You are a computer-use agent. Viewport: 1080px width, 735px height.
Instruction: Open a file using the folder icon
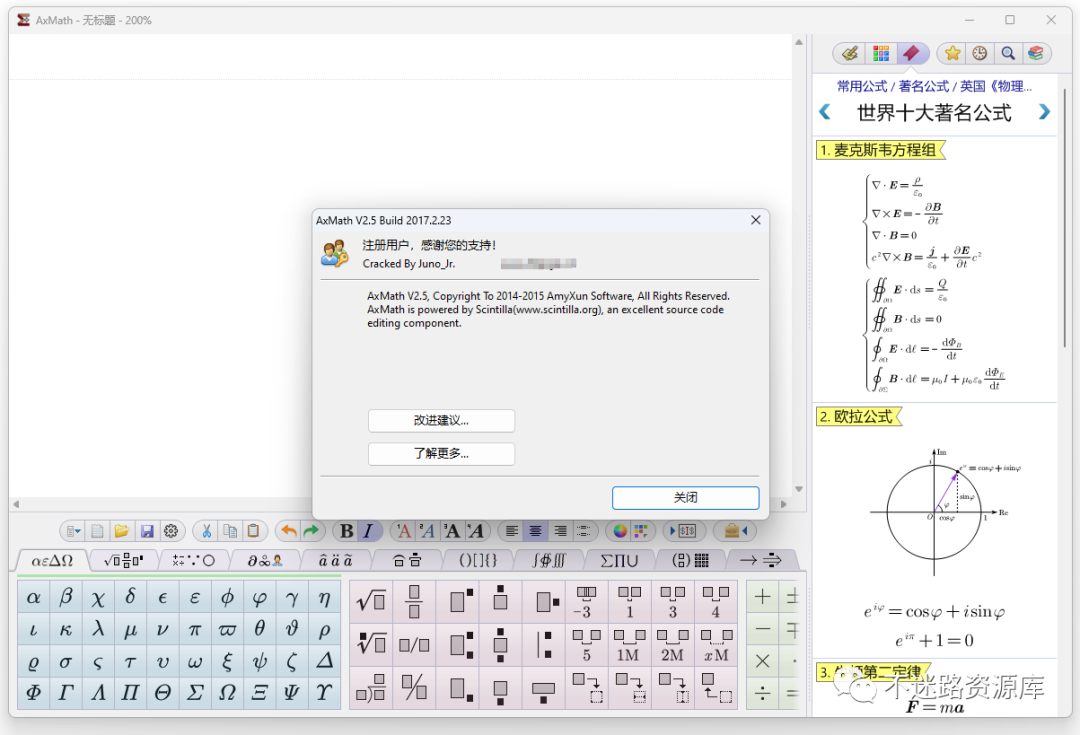[122, 530]
